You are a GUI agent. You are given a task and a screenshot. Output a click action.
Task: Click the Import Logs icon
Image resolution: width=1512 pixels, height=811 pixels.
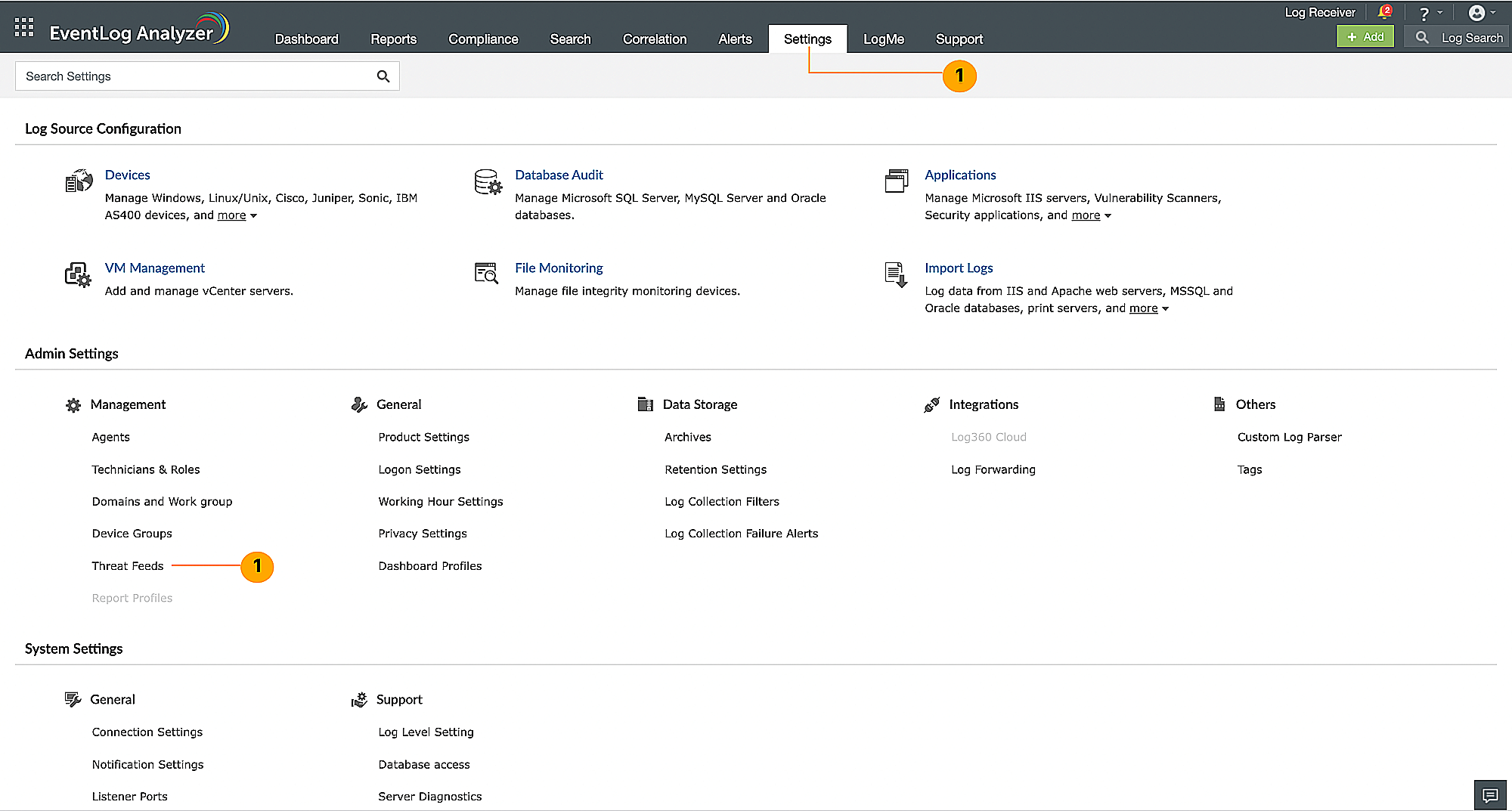(896, 274)
